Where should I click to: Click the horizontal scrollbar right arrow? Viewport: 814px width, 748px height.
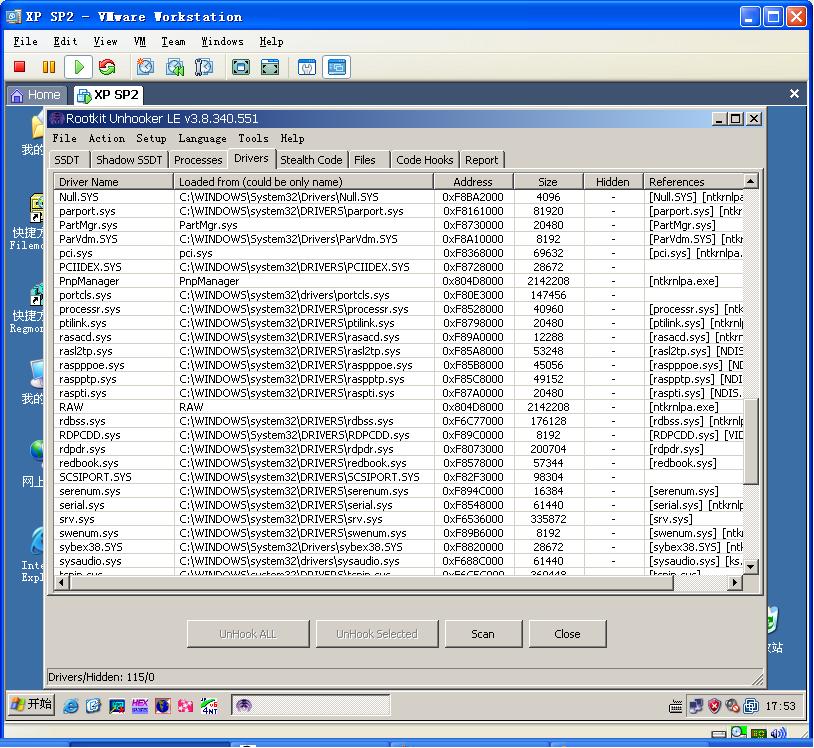(x=734, y=583)
